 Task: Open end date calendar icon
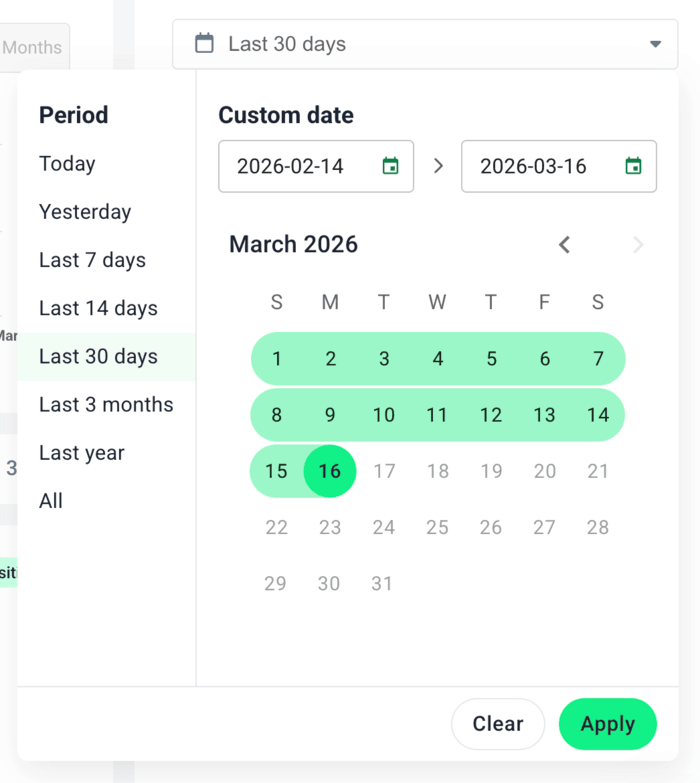pyautogui.click(x=633, y=166)
